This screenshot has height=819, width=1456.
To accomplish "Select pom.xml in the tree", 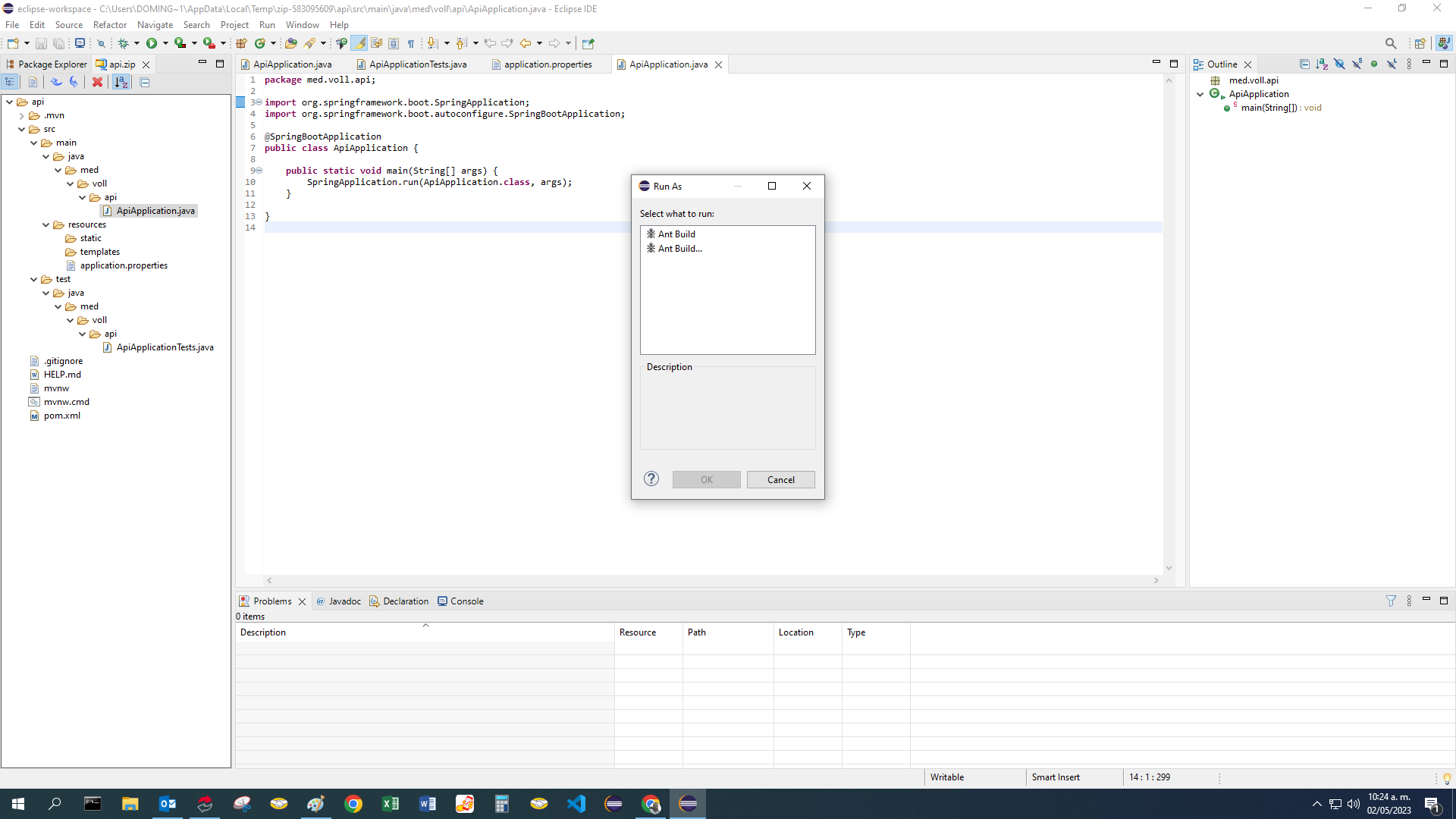I will coord(61,416).
